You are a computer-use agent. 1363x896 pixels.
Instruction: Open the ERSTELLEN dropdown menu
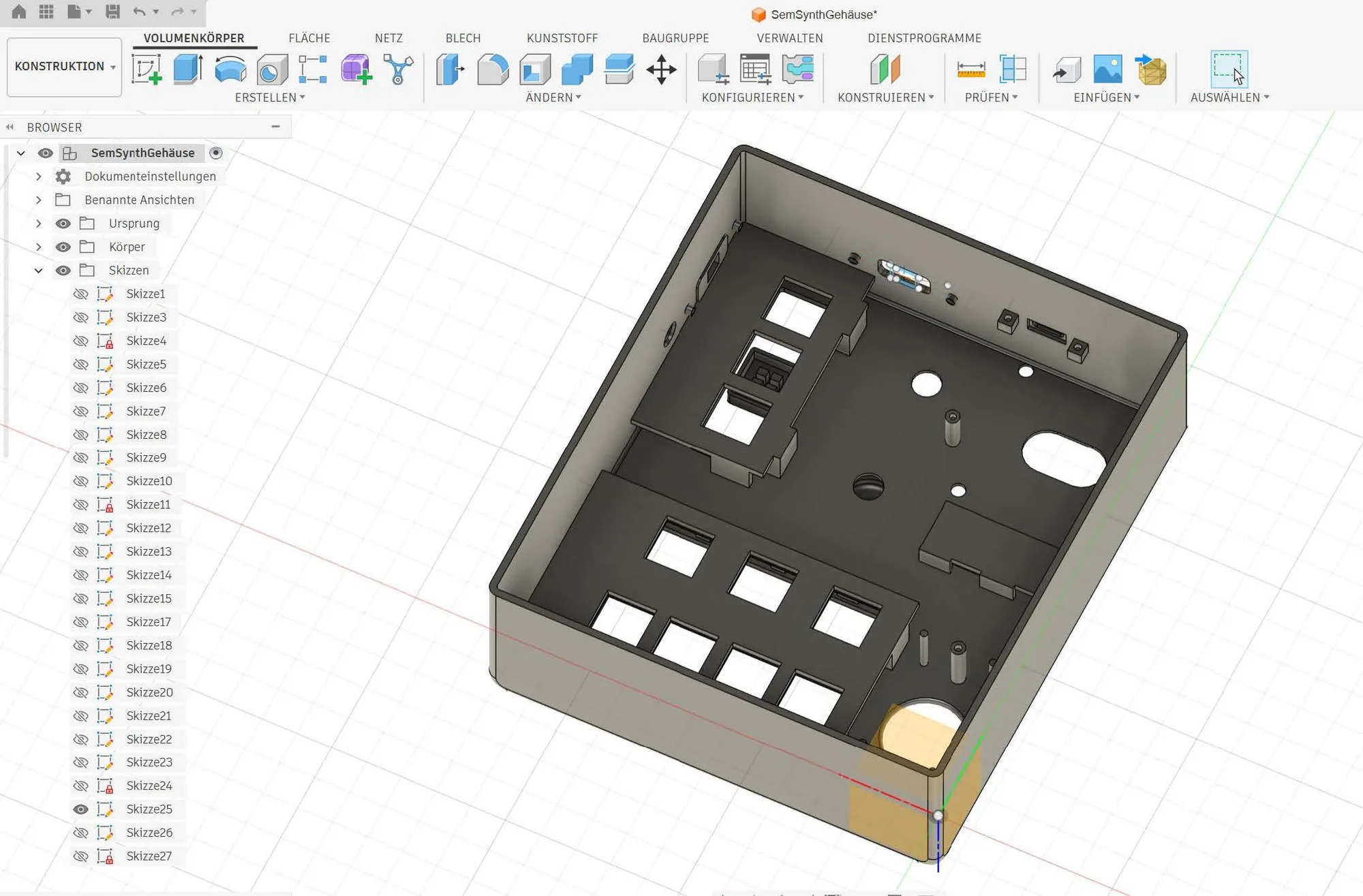click(270, 97)
